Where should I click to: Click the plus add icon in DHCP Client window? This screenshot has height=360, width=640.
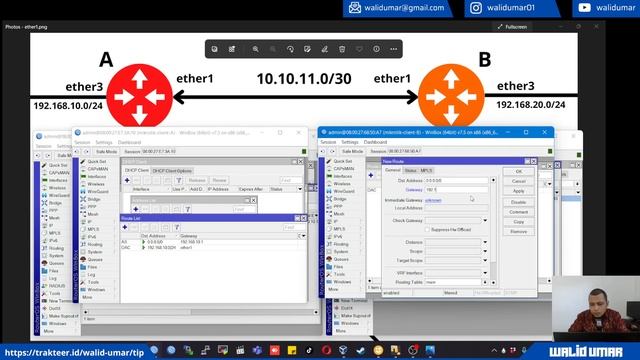point(127,180)
